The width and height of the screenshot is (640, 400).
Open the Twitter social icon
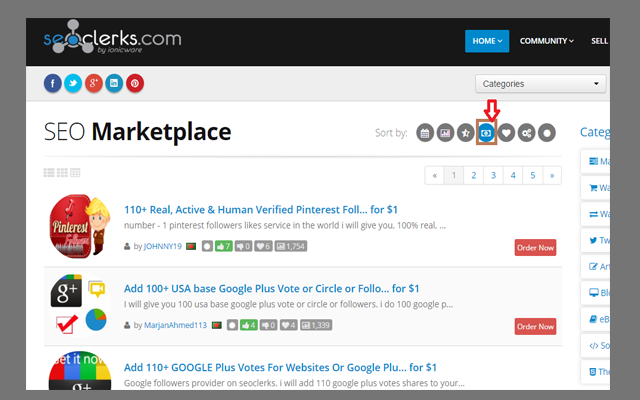point(73,83)
